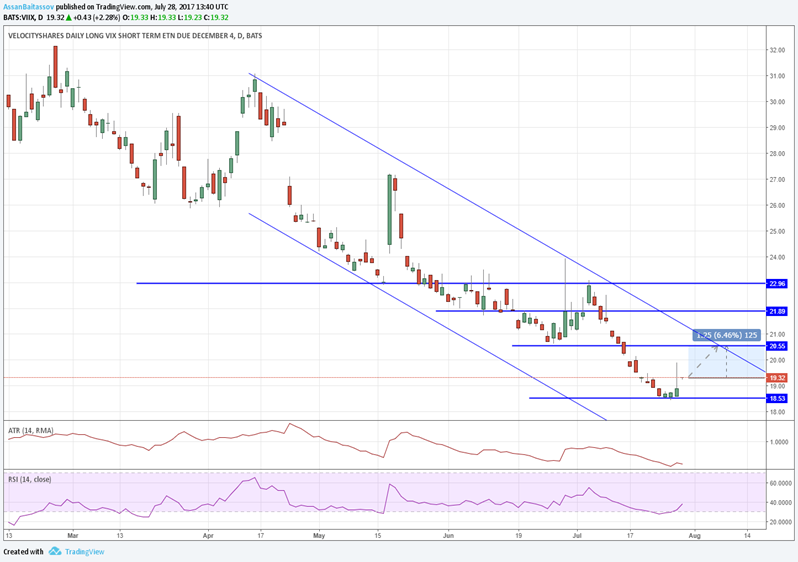Image resolution: width=798 pixels, height=562 pixels.
Task: Click the Aug label on the time axis
Action: click(695, 536)
